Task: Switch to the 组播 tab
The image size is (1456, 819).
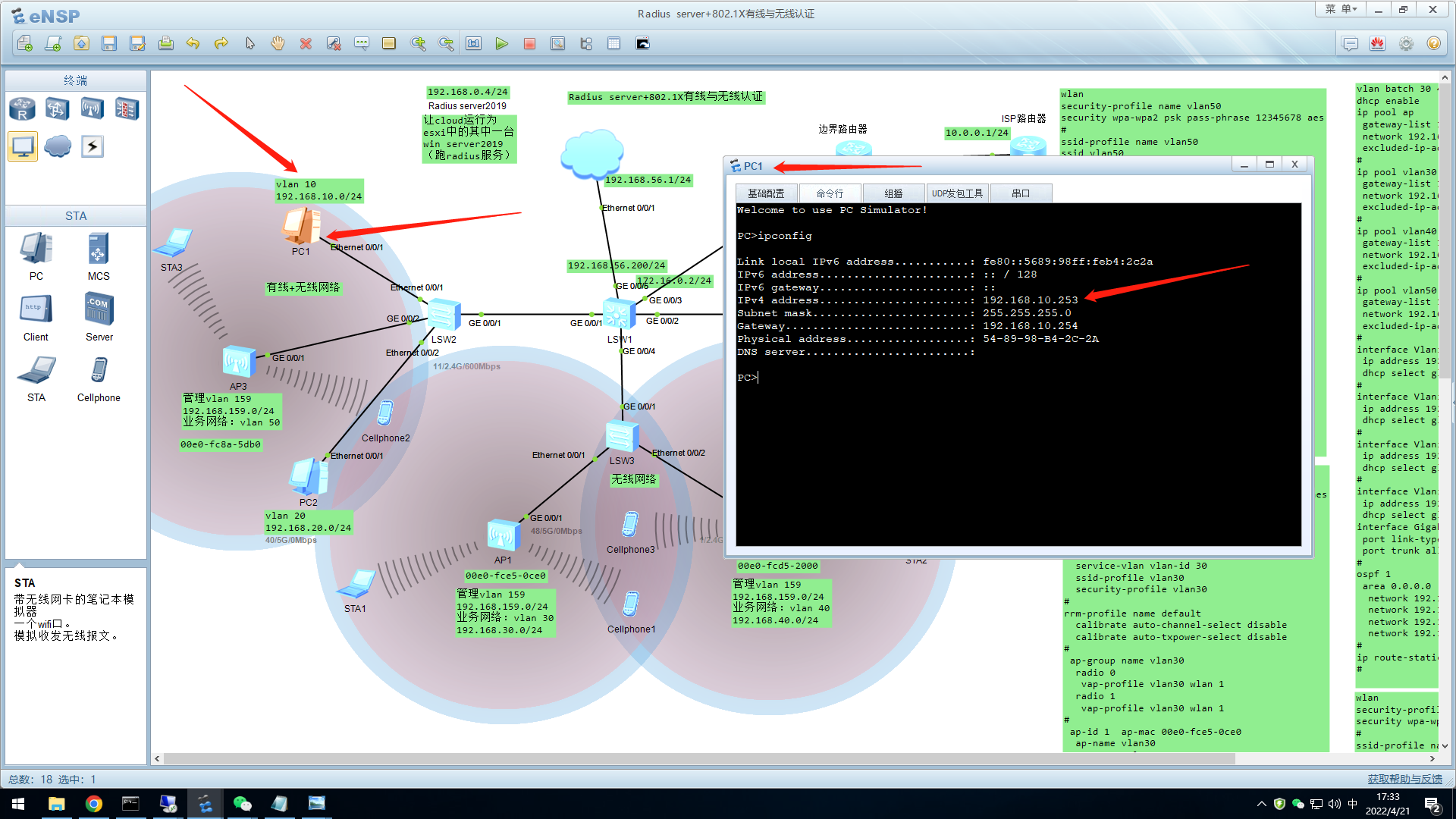Action: (x=893, y=193)
